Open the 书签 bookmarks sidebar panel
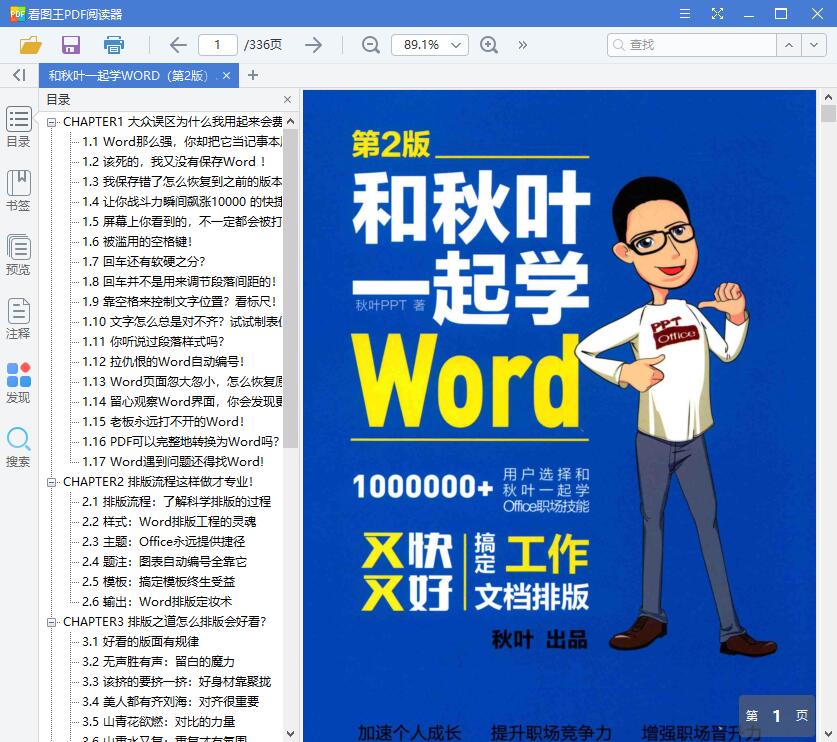Image resolution: width=837 pixels, height=742 pixels. pos(19,191)
